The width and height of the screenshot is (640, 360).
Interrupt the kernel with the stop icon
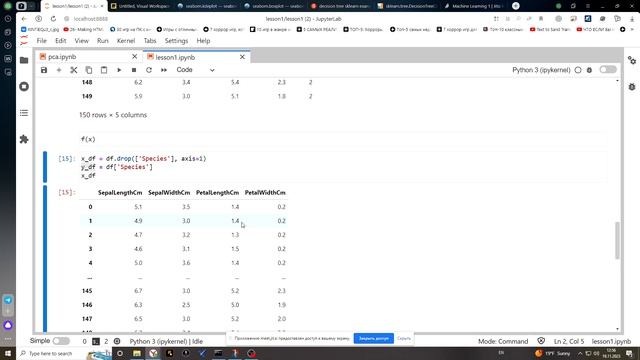[x=134, y=70]
